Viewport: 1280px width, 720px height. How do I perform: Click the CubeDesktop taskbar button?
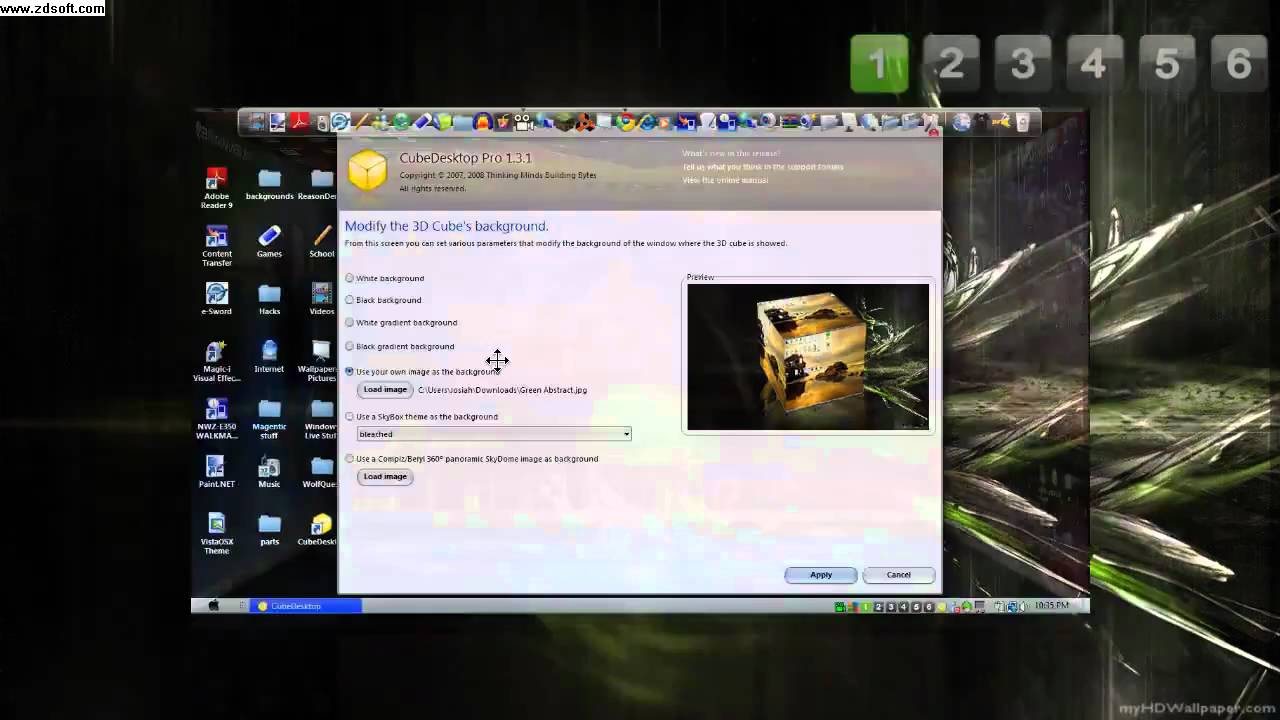coord(306,606)
